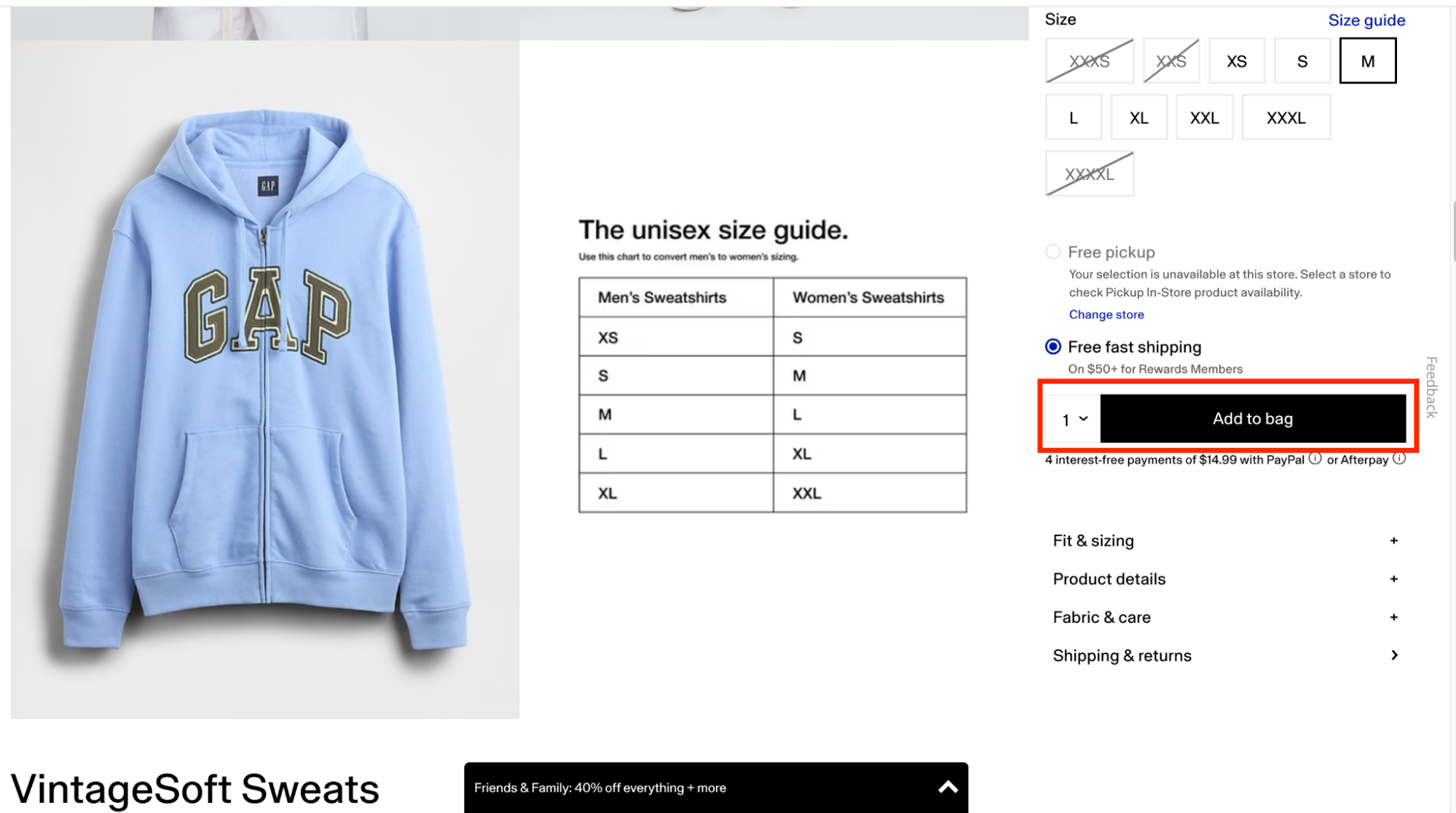
Task: Pick size XXXL
Action: [1286, 118]
